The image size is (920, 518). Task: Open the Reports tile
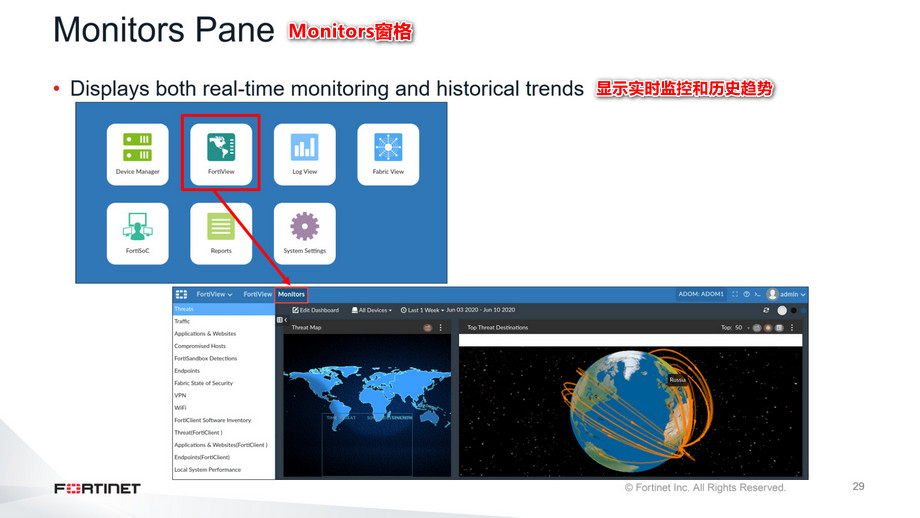(x=221, y=233)
